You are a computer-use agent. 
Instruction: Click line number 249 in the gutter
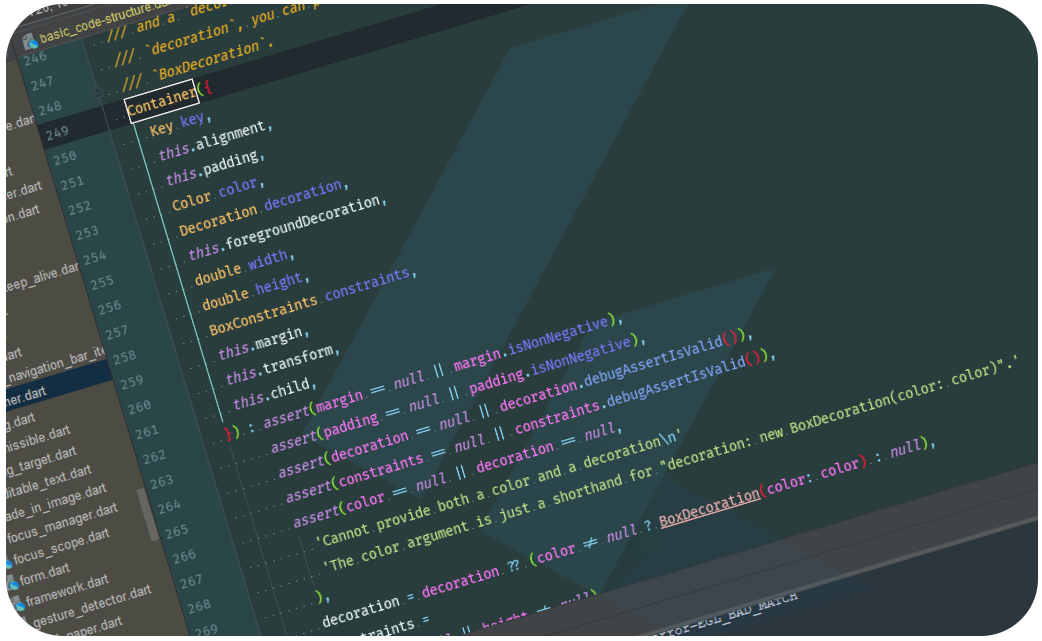click(57, 133)
